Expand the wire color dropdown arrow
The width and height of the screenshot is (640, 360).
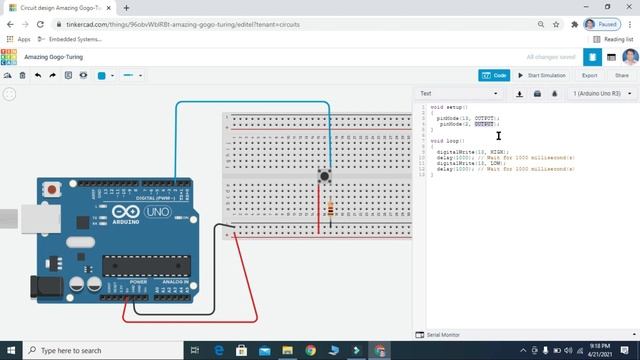tap(113, 76)
